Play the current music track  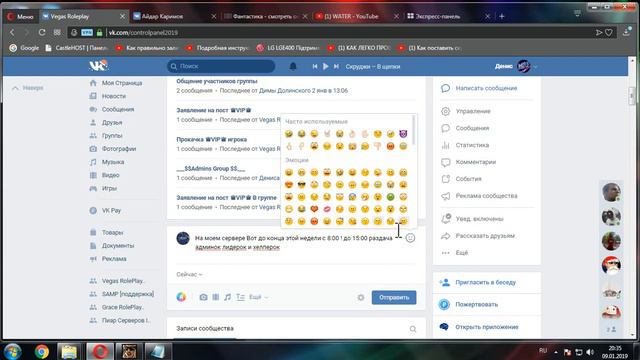tap(325, 66)
